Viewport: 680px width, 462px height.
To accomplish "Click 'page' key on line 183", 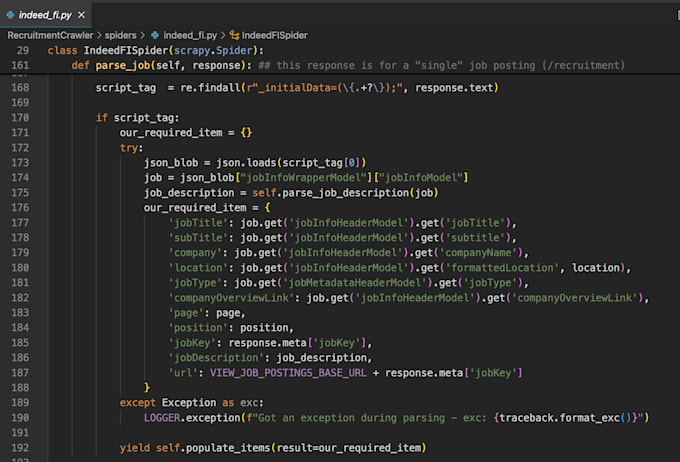I will (x=186, y=313).
